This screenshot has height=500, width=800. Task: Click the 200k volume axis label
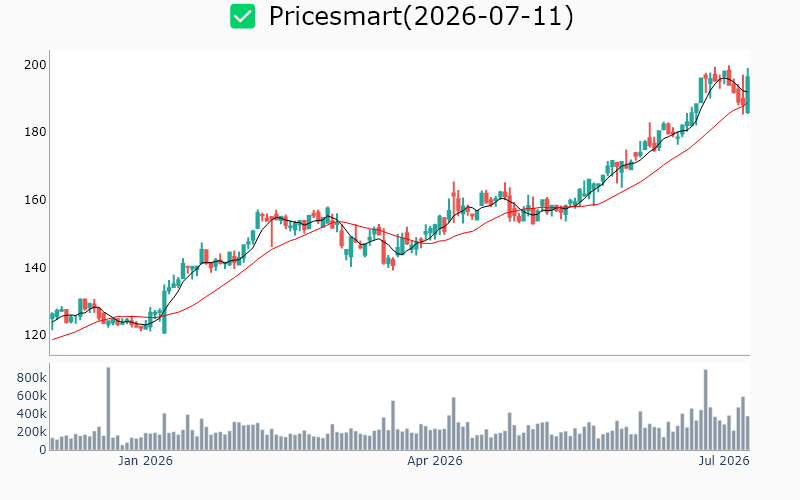[32, 432]
